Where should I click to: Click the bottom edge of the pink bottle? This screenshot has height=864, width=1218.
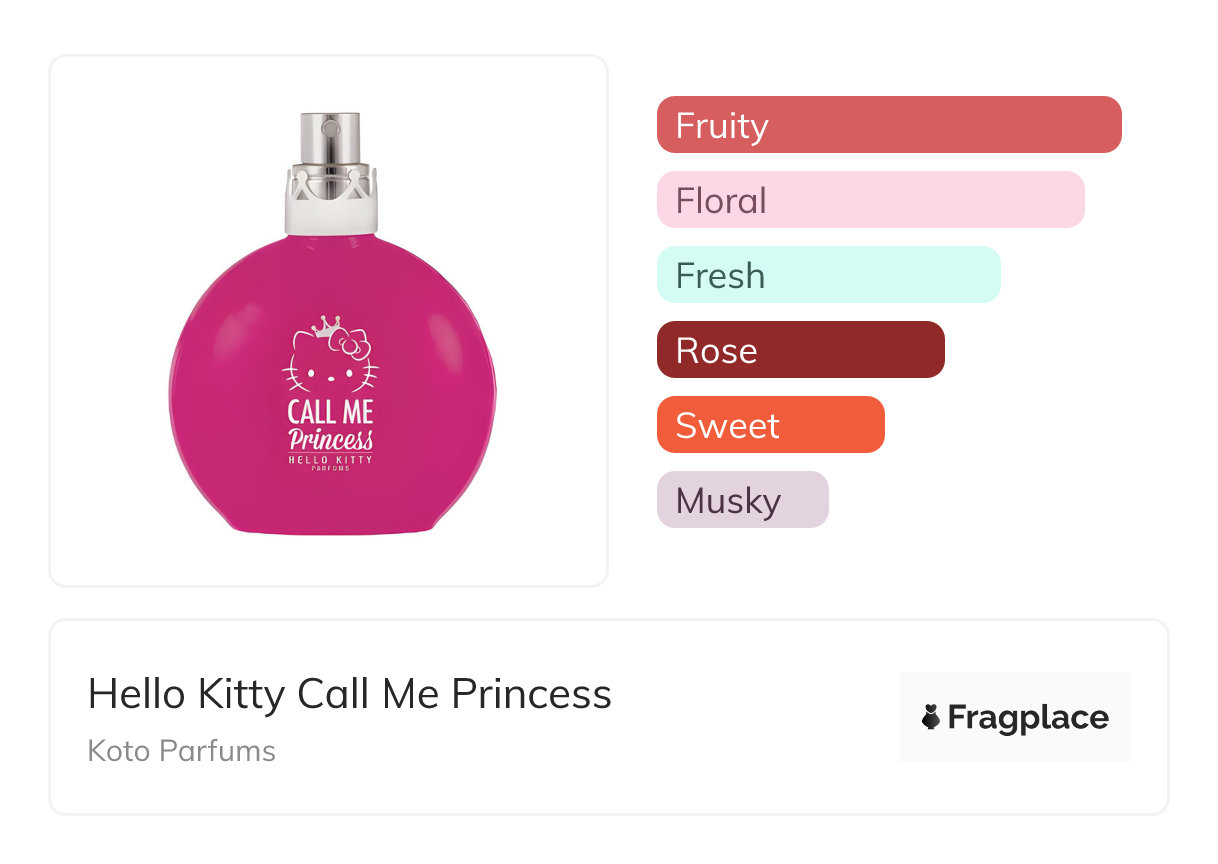click(330, 530)
